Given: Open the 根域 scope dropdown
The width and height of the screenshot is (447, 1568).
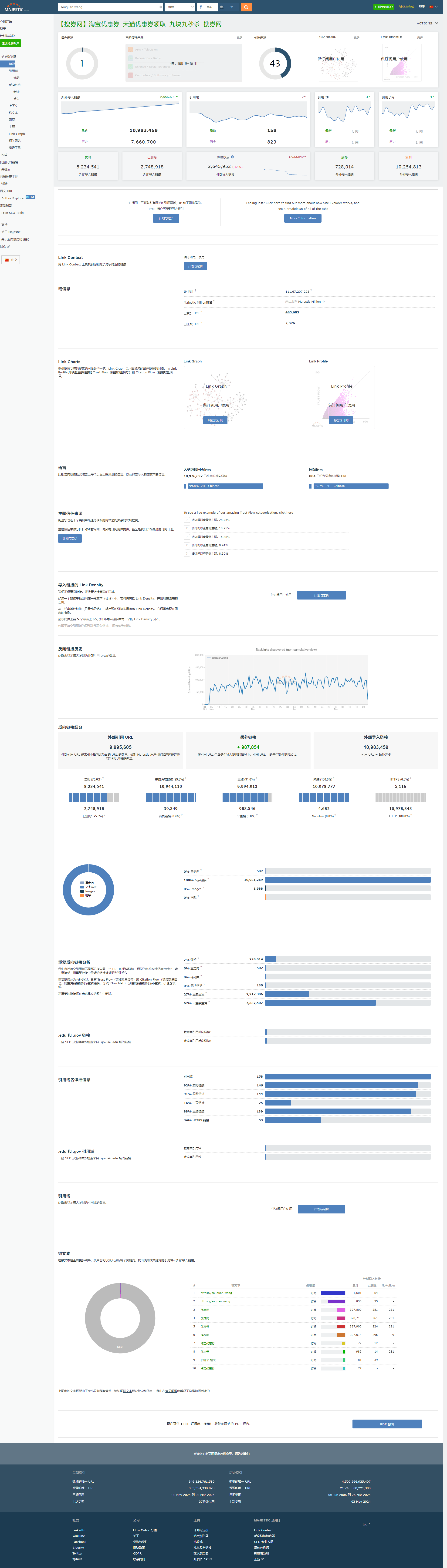Looking at the screenshot, I should point(180,7).
